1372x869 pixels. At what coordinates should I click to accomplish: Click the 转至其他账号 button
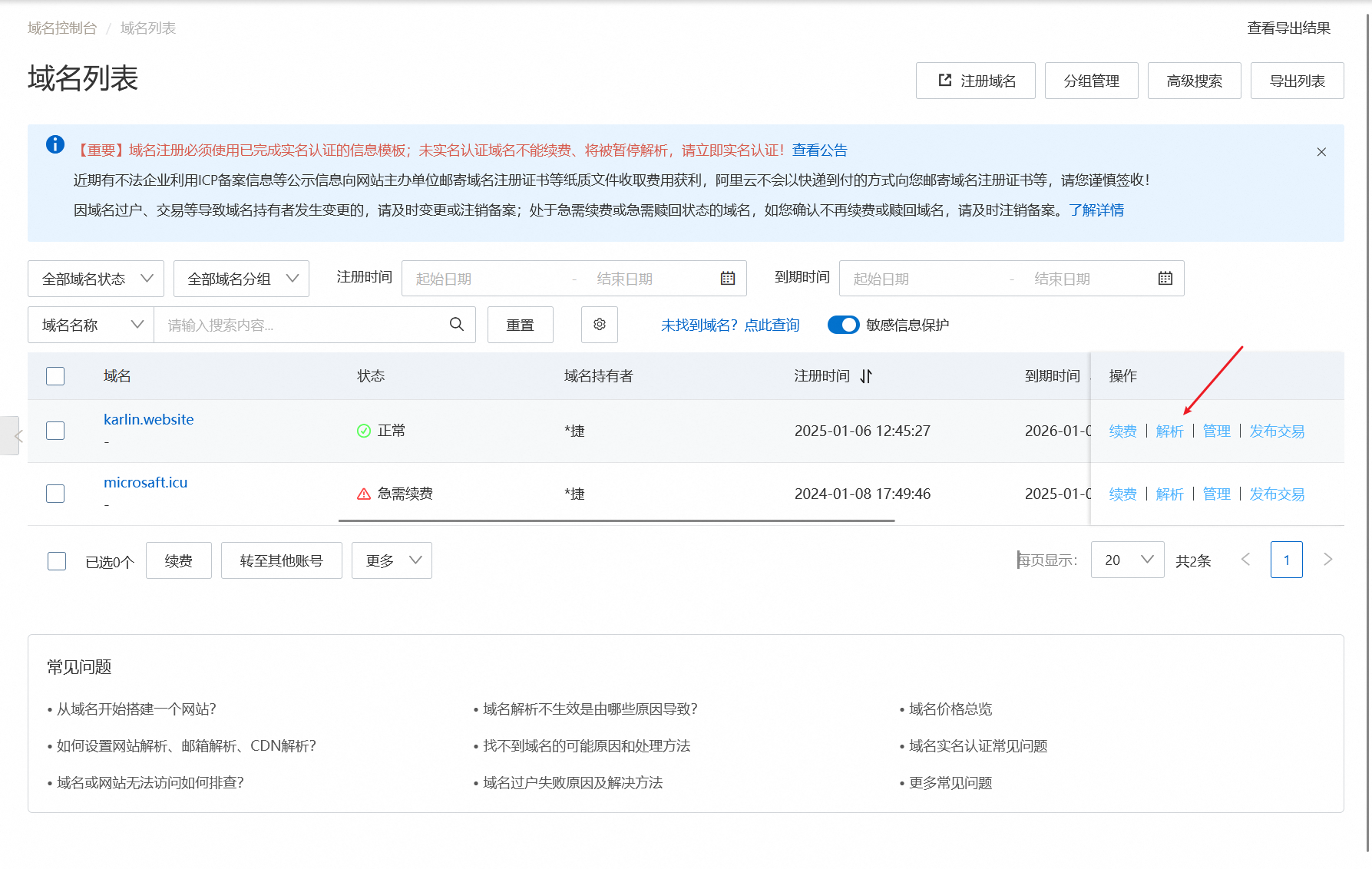[x=282, y=560]
